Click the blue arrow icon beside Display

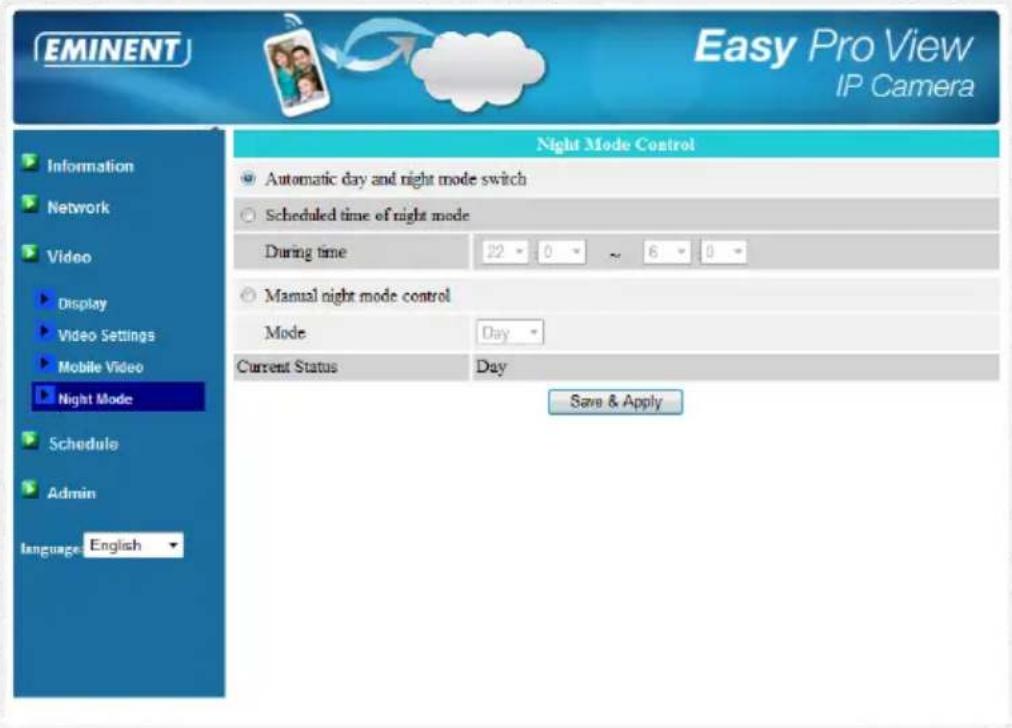[x=44, y=299]
